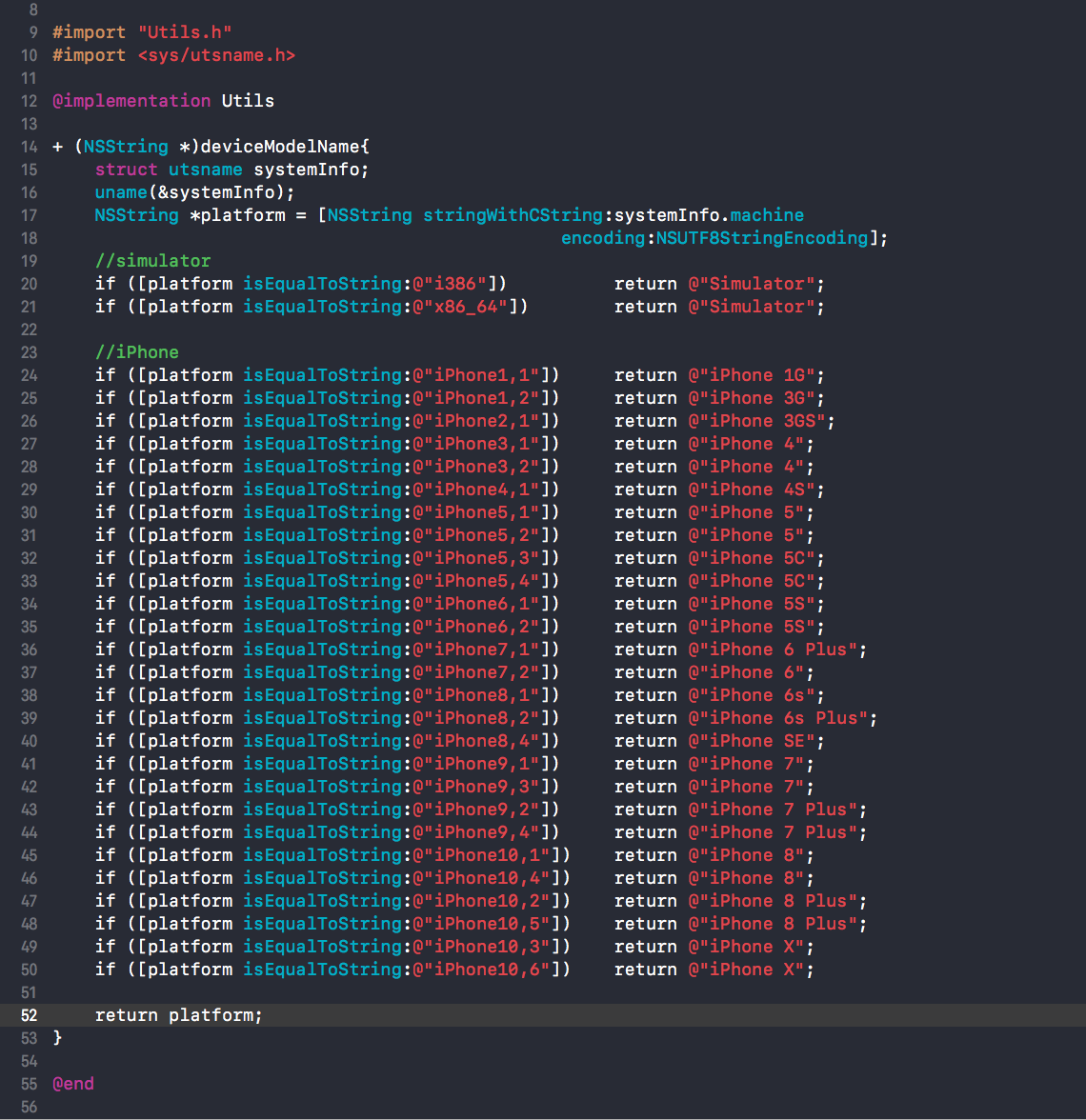Click NSUTF8StringEncoding on line 18
1086x1120 pixels.
tap(762, 238)
